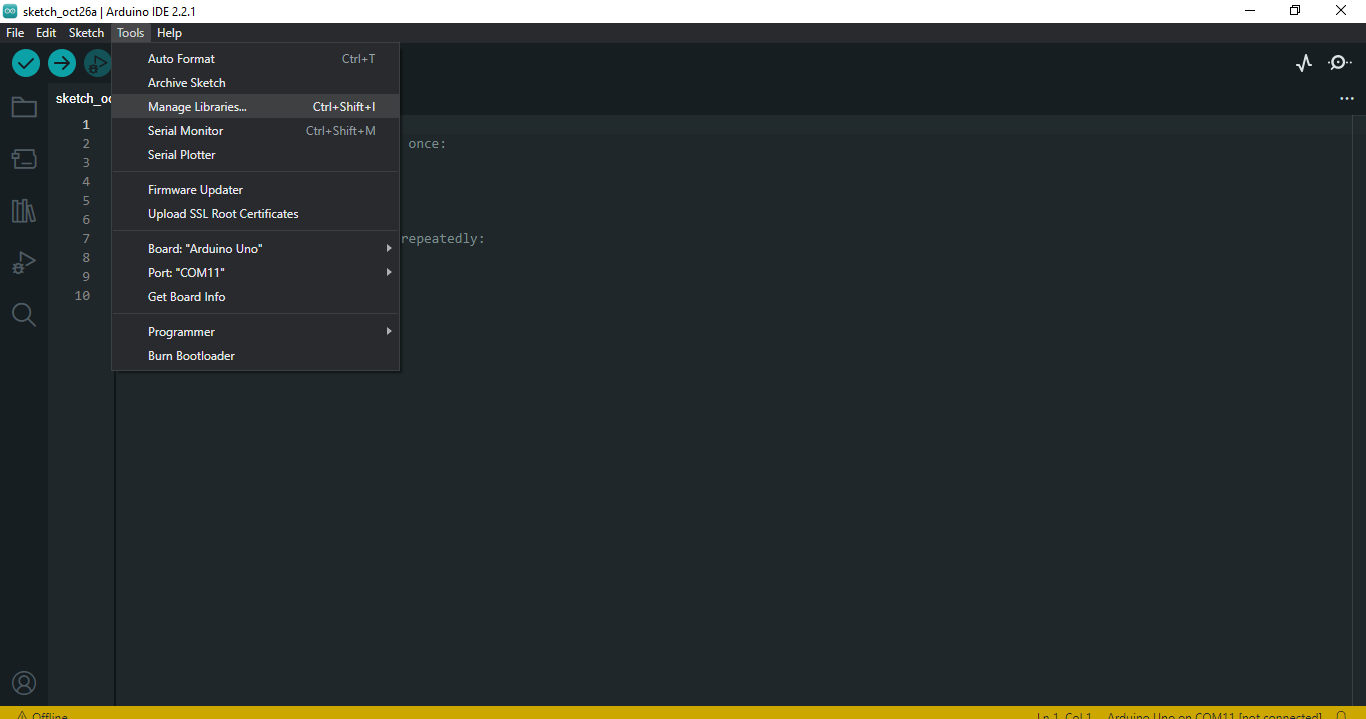
Task: Open the Serial Monitor icon top right
Action: click(1339, 62)
